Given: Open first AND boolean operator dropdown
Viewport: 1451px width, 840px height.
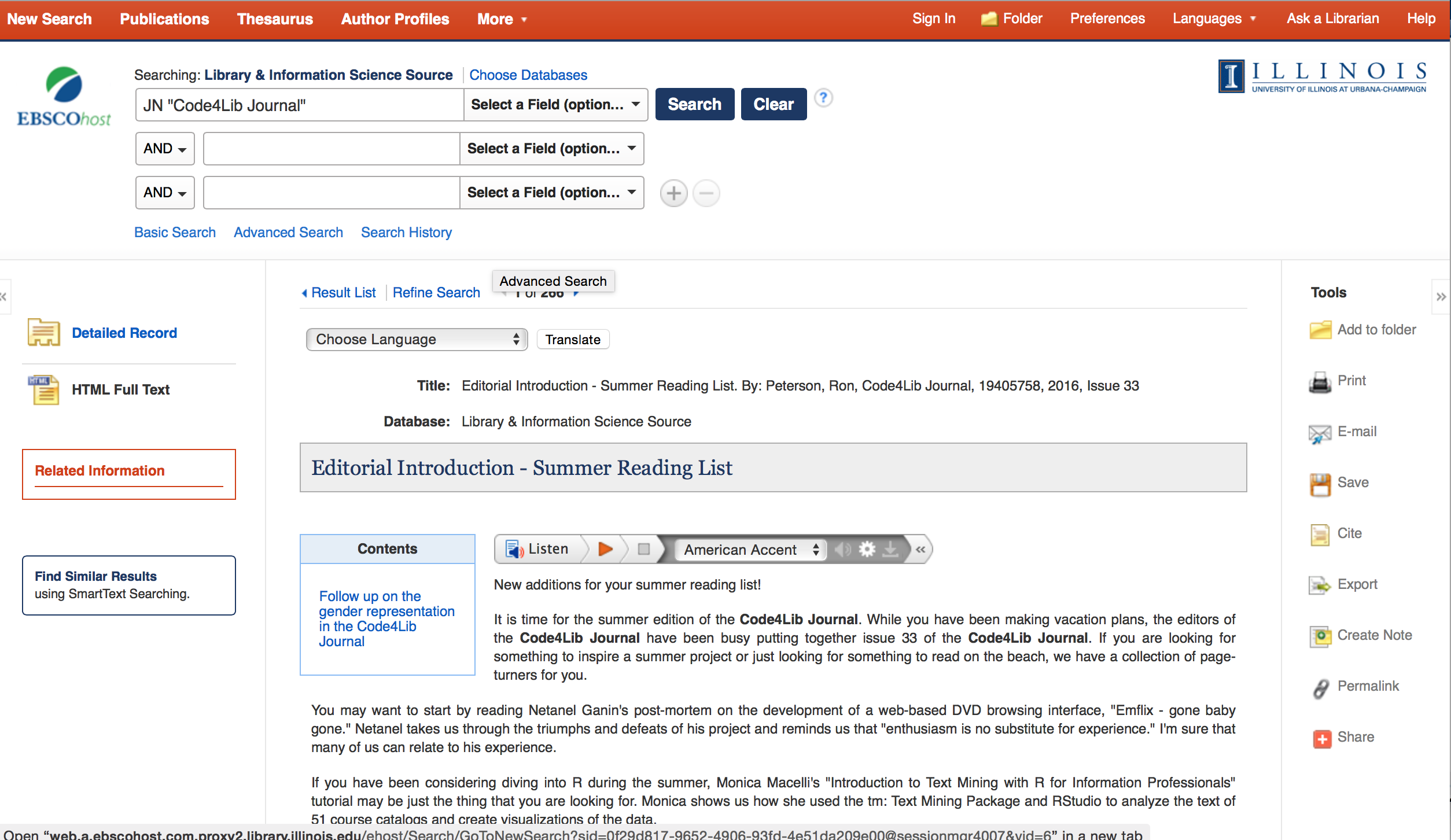Looking at the screenshot, I should pyautogui.click(x=165, y=149).
